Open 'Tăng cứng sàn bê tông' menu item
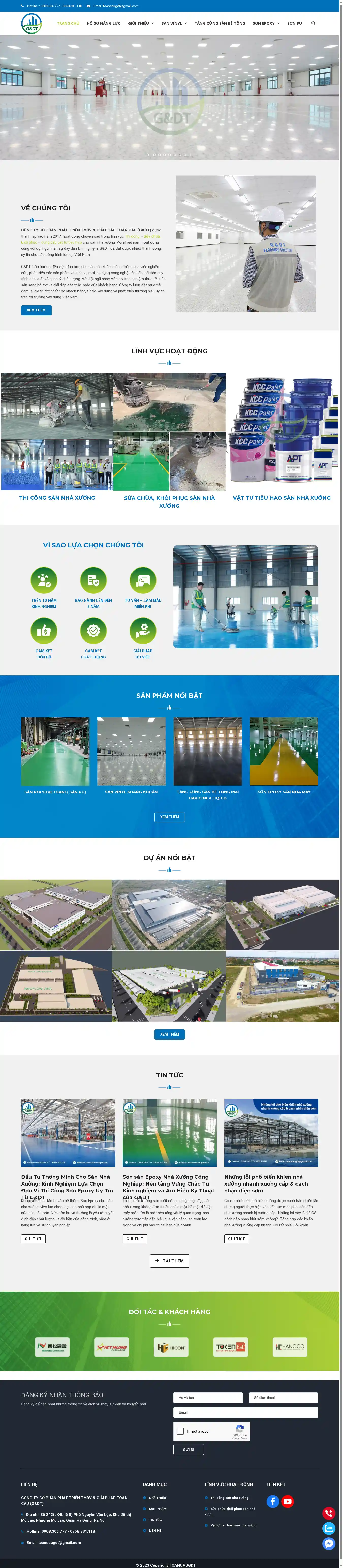Image resolution: width=343 pixels, height=1568 pixels. 220,23
